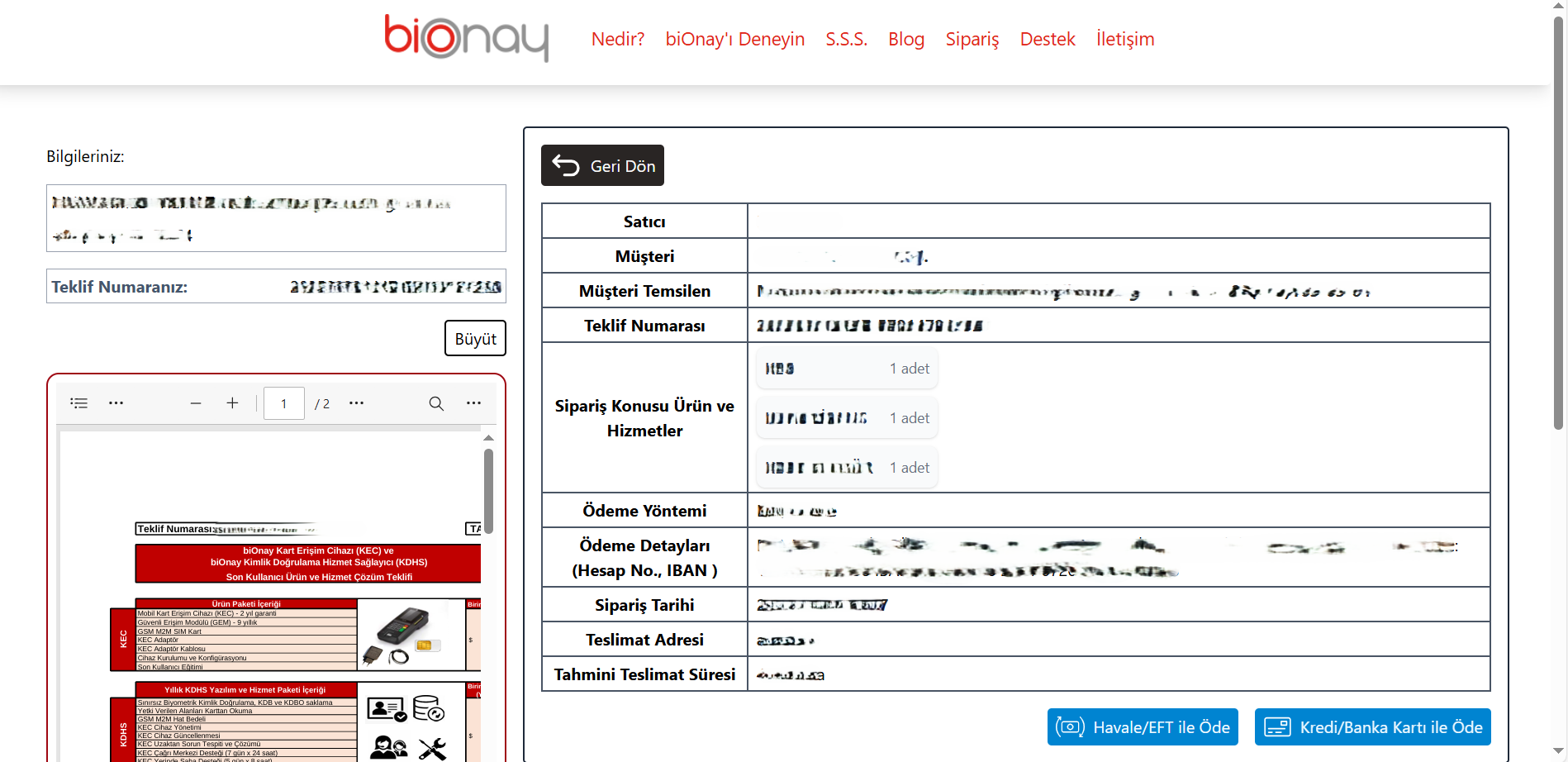This screenshot has height=762, width=1568.
Task: Navigate to the İletişim page
Action: (x=1124, y=39)
